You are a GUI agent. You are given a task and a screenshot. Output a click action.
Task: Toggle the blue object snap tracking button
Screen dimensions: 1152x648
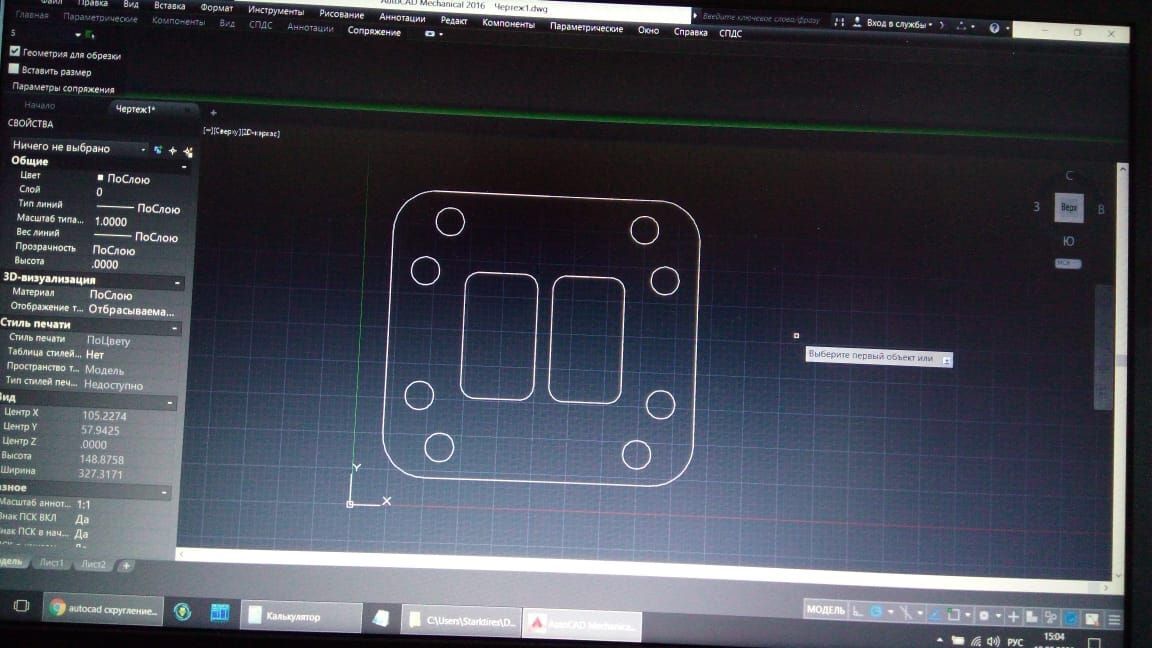[935, 613]
